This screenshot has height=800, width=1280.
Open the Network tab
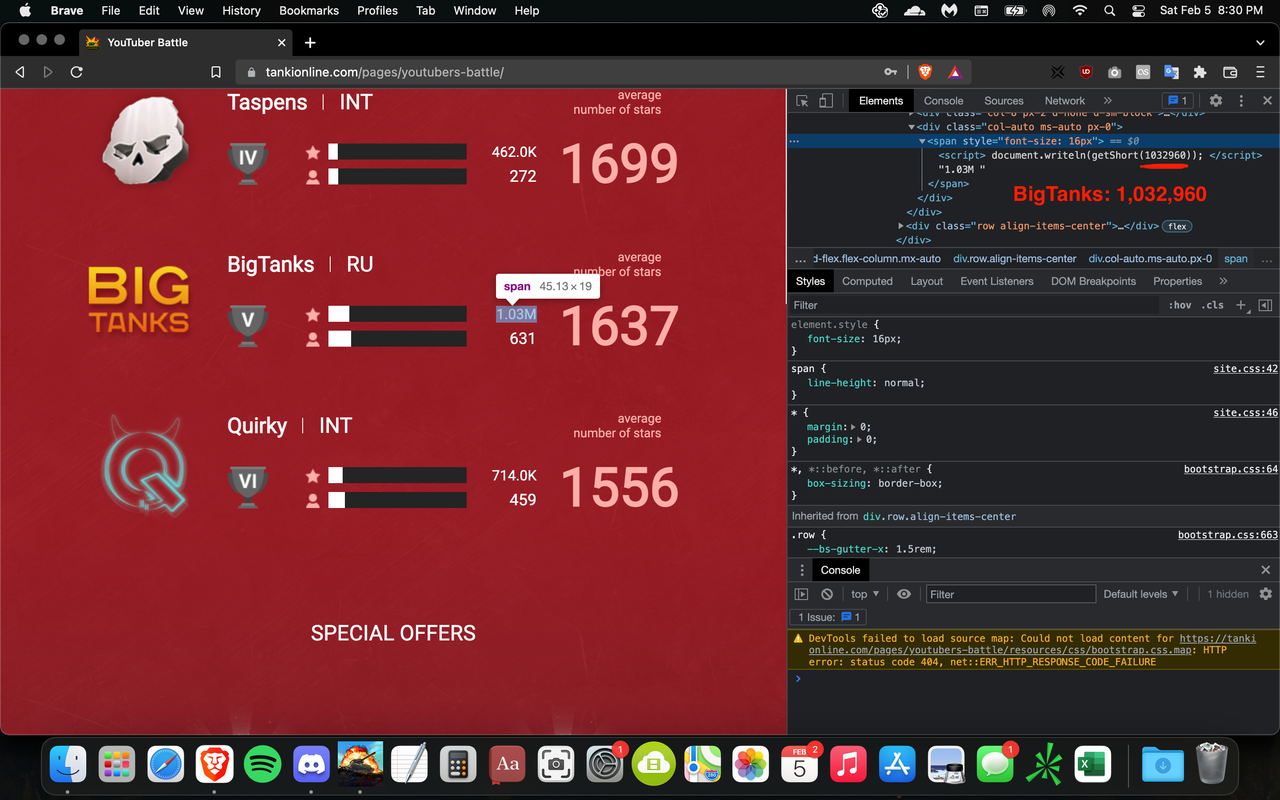click(x=1065, y=101)
